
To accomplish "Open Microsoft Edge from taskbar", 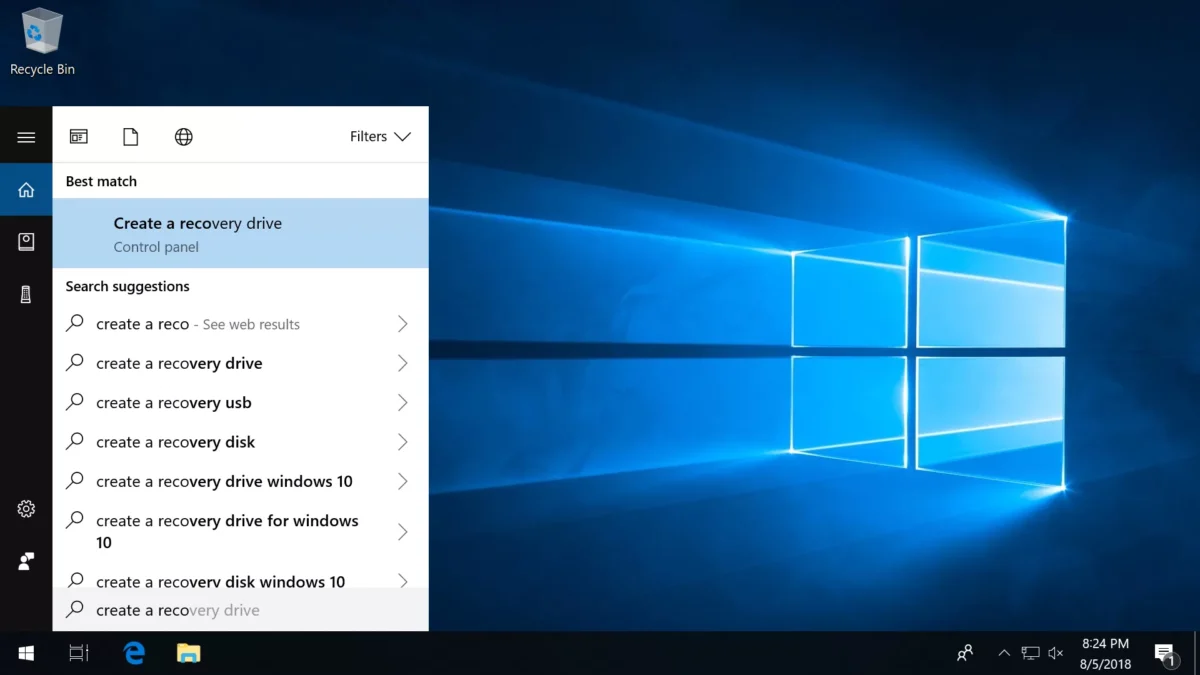I will coord(134,653).
